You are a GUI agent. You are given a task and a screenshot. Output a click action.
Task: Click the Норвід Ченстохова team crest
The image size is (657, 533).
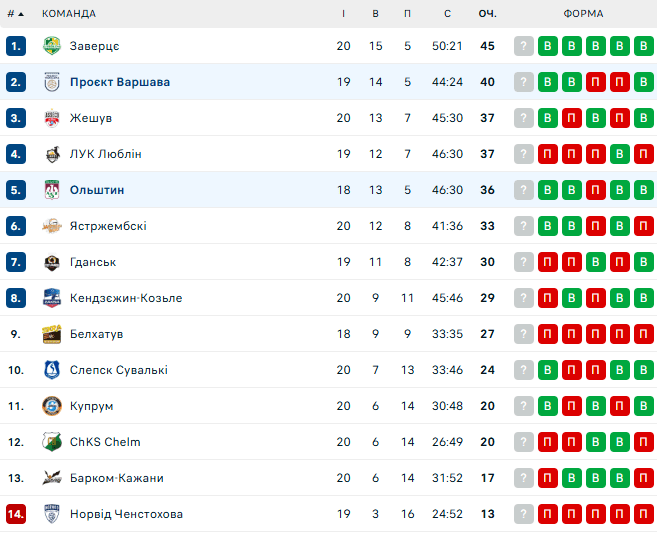click(x=52, y=514)
